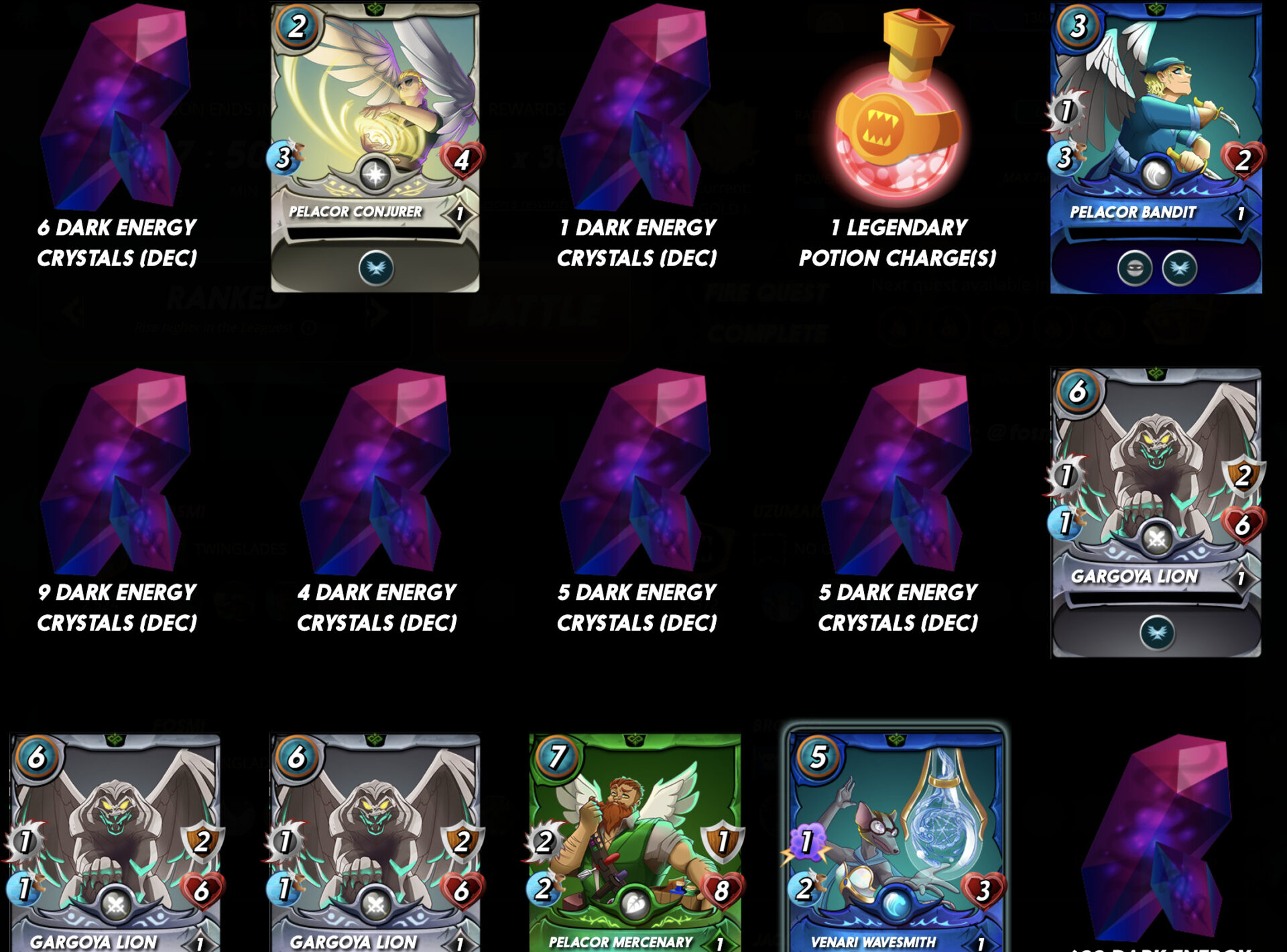This screenshot has height=952, width=1287.
Task: Click the mana cost 7 badge on Pelacor Mercenary
Action: click(x=557, y=758)
